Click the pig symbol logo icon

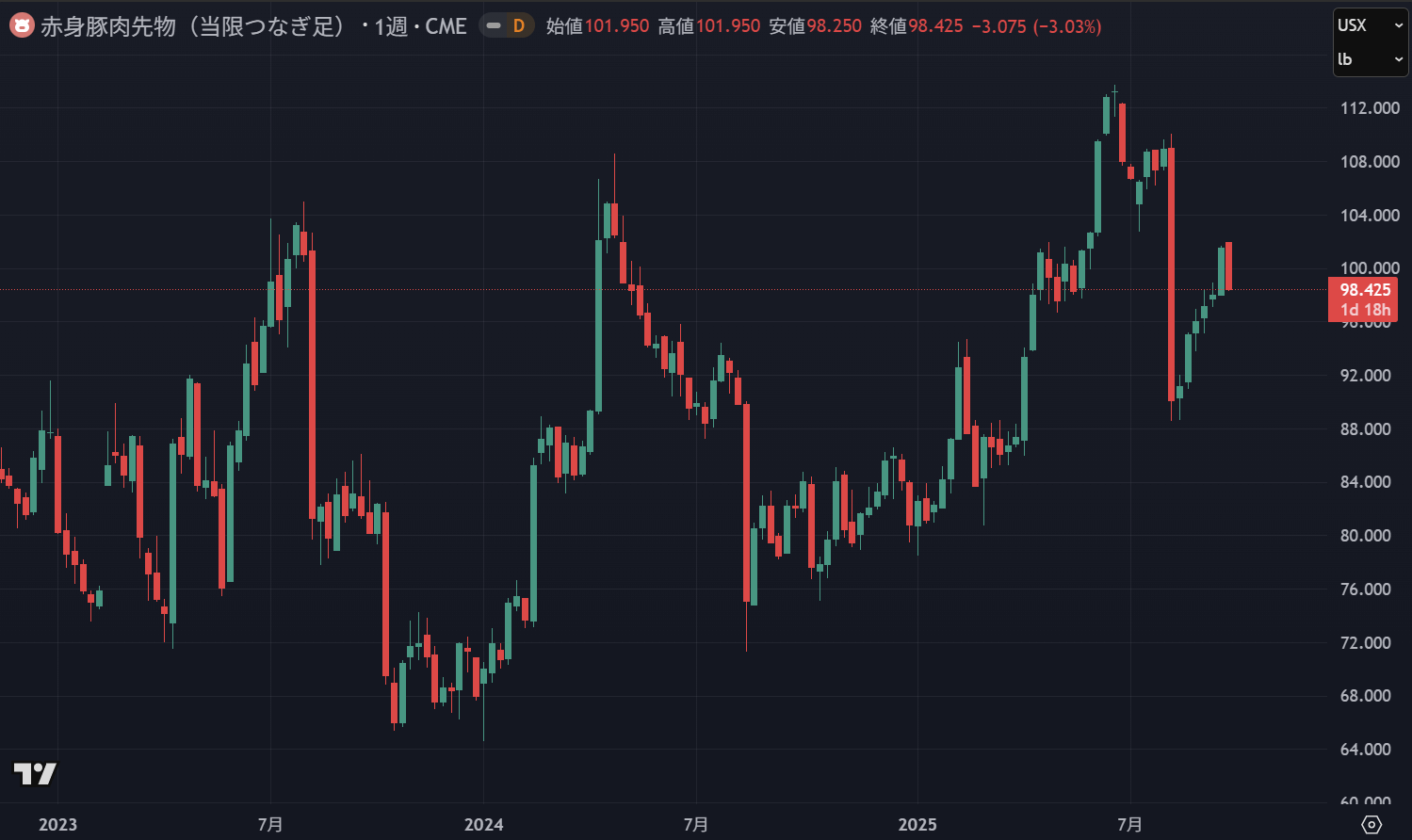click(21, 25)
